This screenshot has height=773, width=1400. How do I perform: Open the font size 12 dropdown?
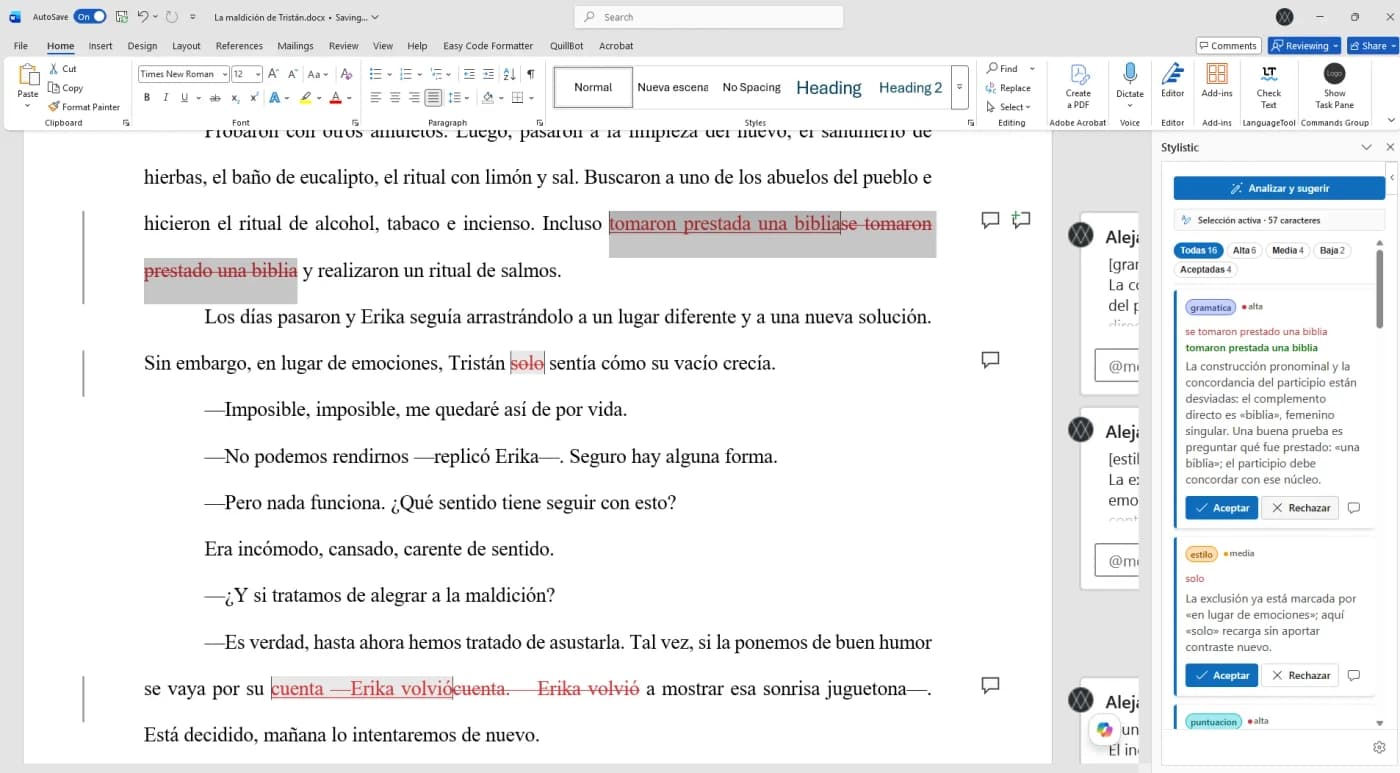pos(258,74)
